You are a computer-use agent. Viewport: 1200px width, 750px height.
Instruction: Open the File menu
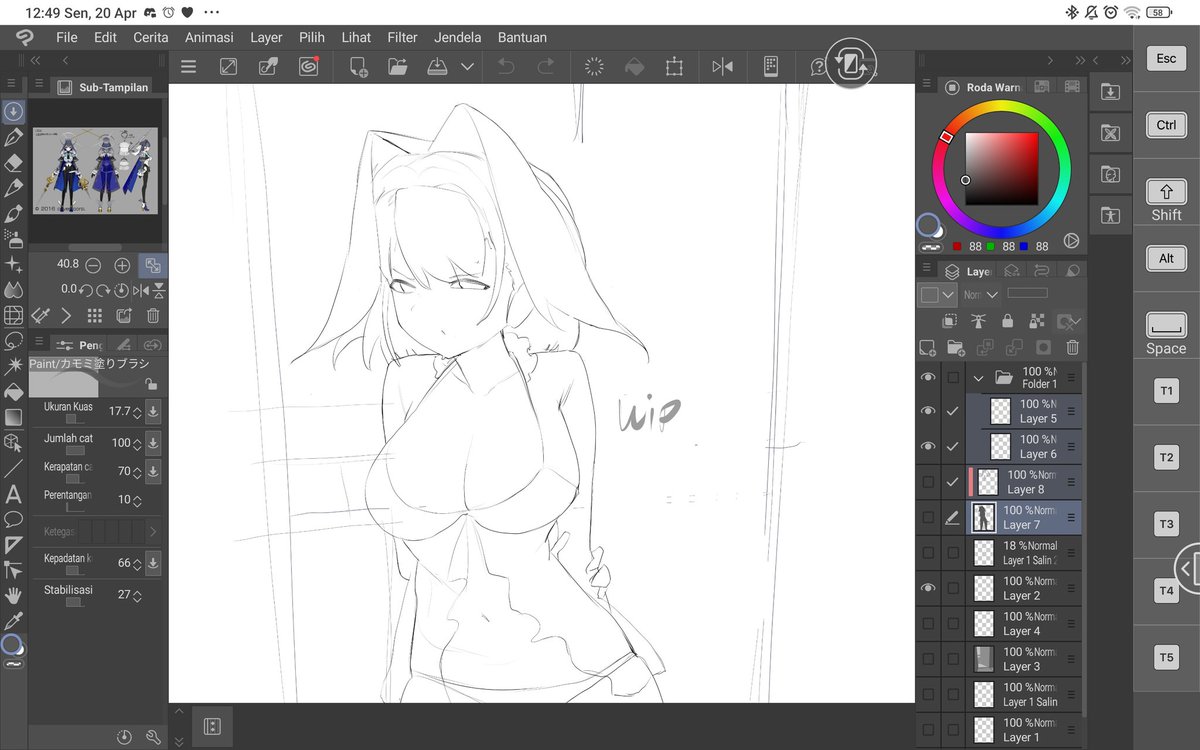pyautogui.click(x=67, y=38)
